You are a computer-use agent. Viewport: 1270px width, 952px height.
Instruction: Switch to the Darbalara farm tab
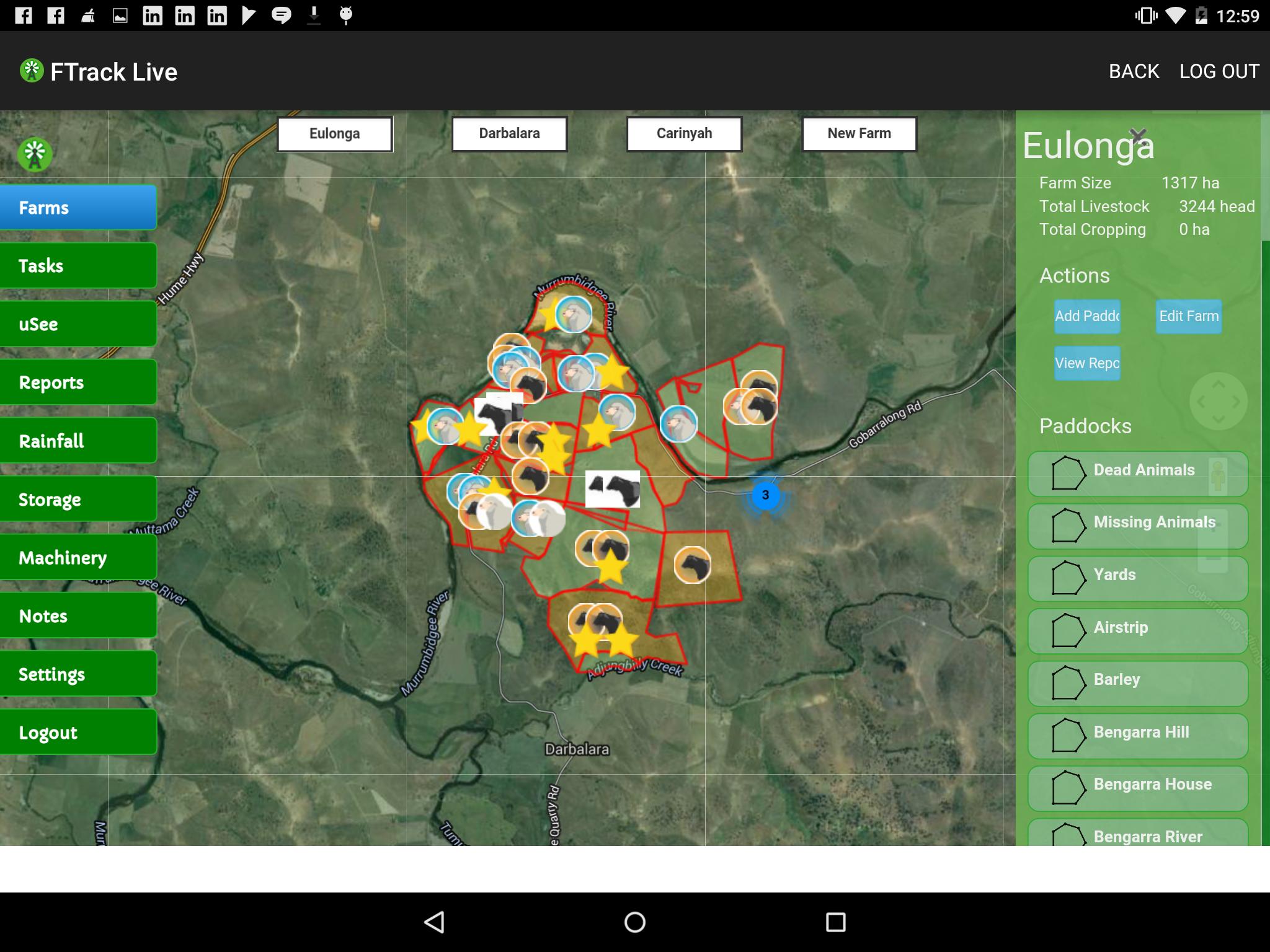509,134
